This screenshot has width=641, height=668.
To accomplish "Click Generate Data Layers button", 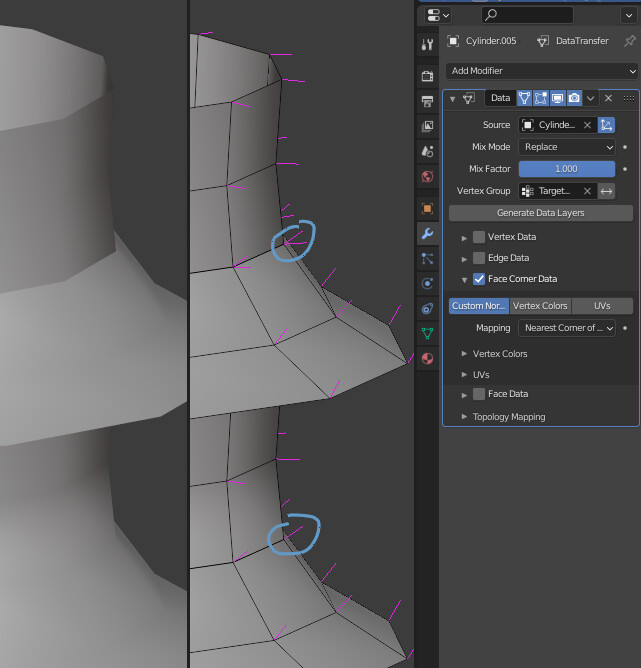I will [x=540, y=213].
